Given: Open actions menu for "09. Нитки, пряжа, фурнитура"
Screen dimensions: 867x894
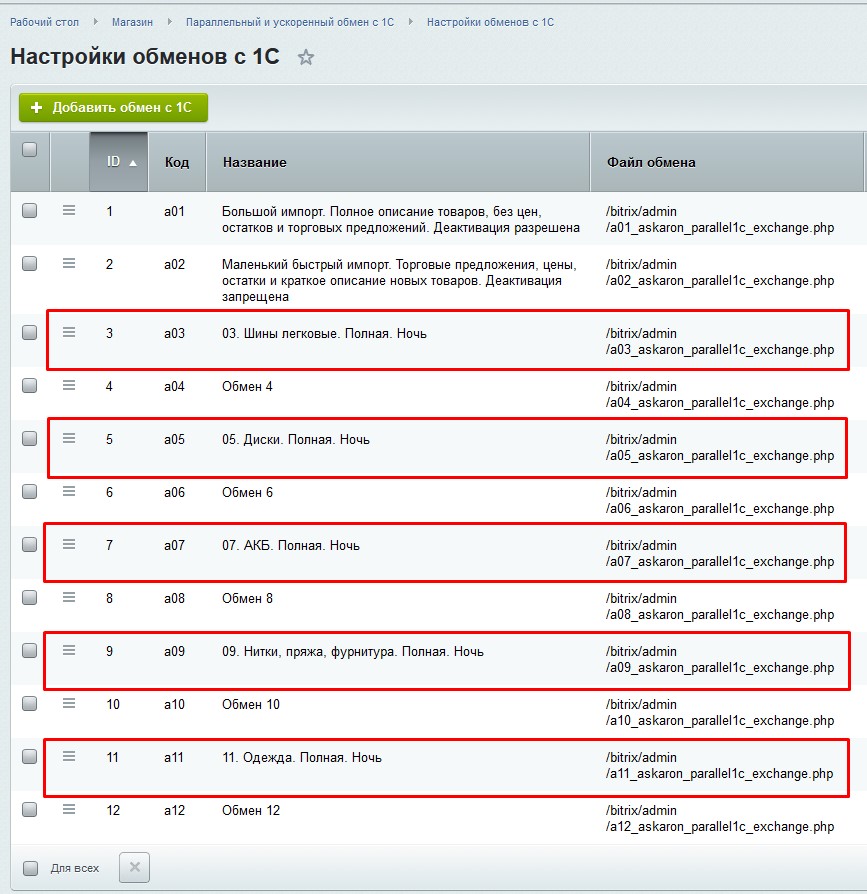Looking at the screenshot, I should tap(68, 649).
